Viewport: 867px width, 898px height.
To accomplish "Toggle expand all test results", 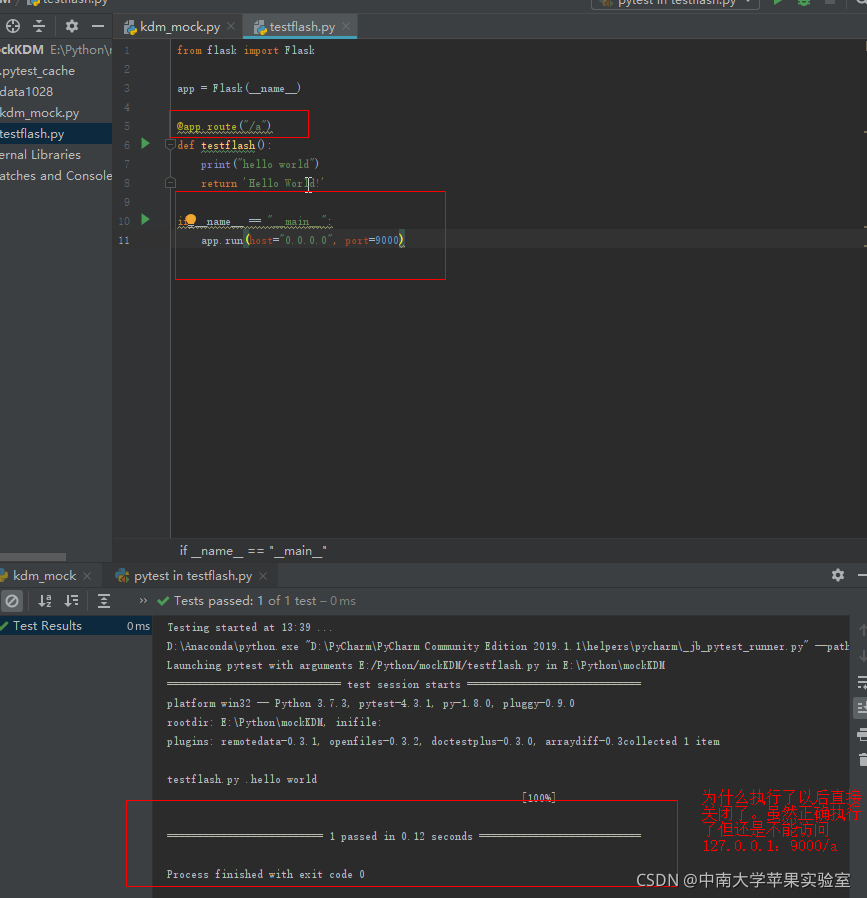I will pos(104,601).
